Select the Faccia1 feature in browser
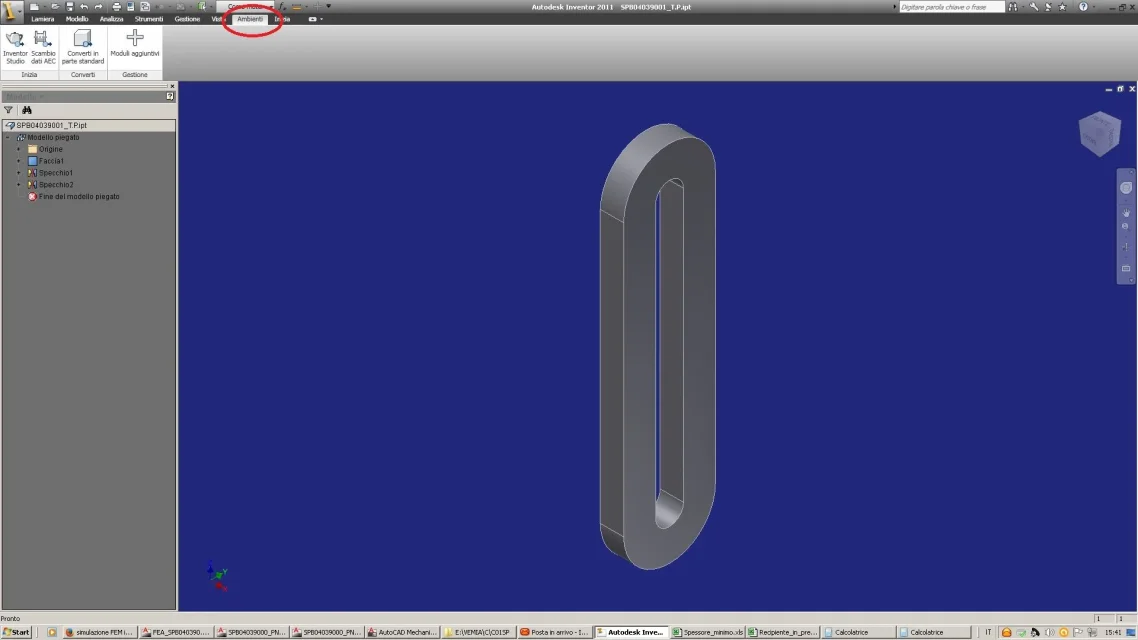This screenshot has height=640, width=1138. tap(51, 161)
